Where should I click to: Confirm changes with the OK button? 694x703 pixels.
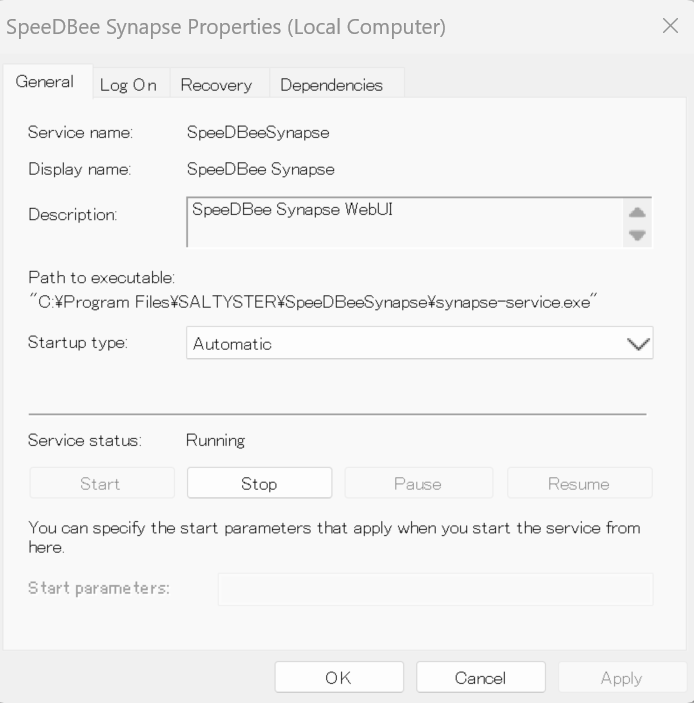click(x=338, y=678)
